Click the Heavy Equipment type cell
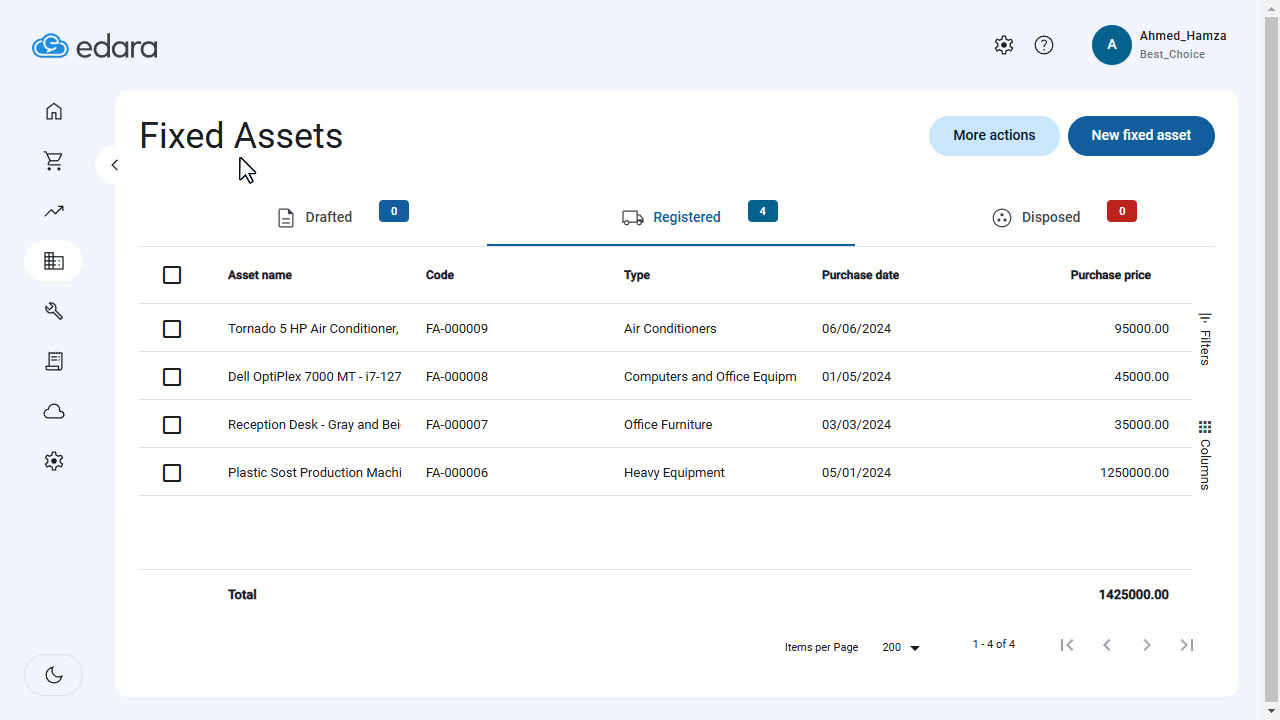The height and width of the screenshot is (720, 1280). pos(674,473)
